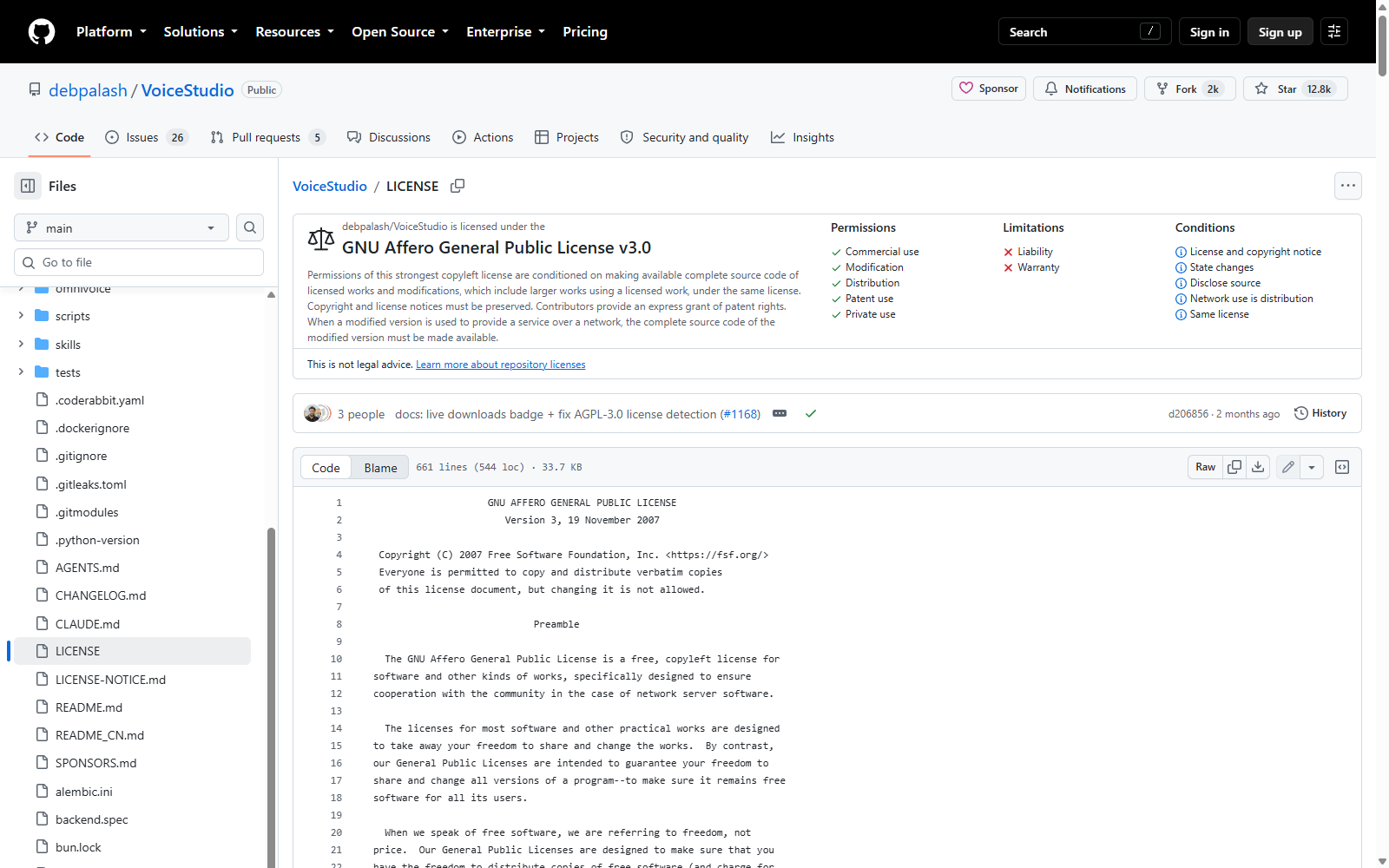The height and width of the screenshot is (868, 1389).
Task: Sign up for GitHub
Action: click(1280, 32)
